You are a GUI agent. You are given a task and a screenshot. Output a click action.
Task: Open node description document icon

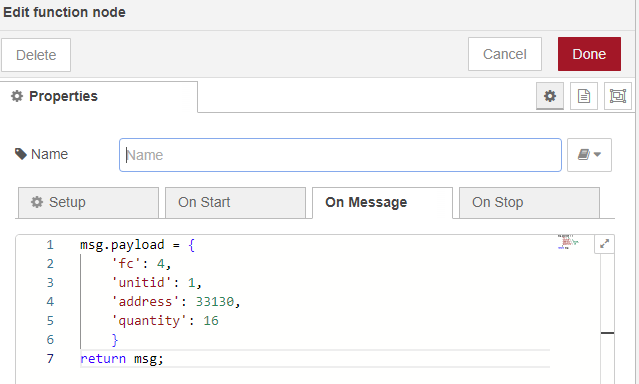coord(584,96)
